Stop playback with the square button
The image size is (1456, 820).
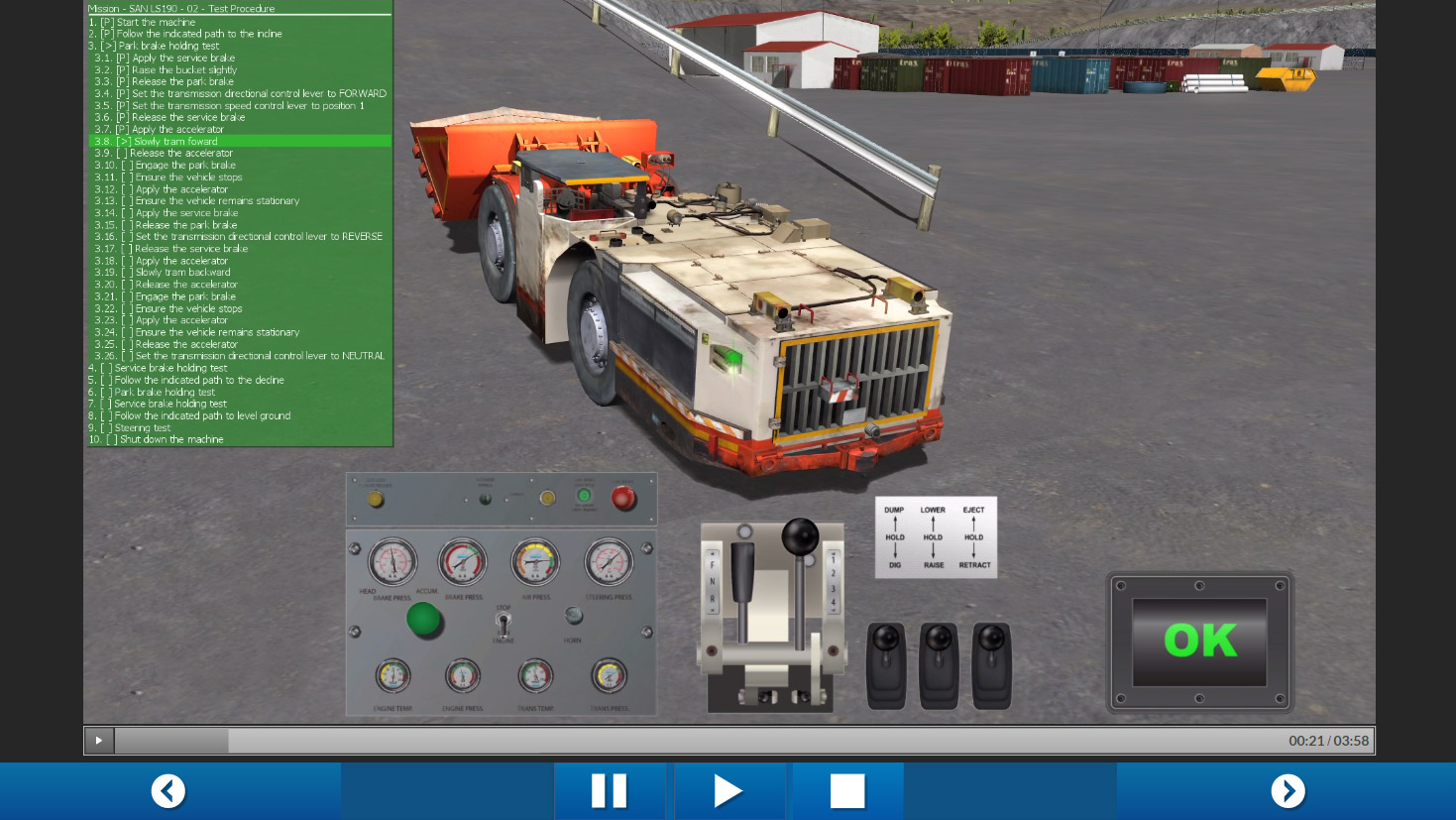click(x=847, y=791)
